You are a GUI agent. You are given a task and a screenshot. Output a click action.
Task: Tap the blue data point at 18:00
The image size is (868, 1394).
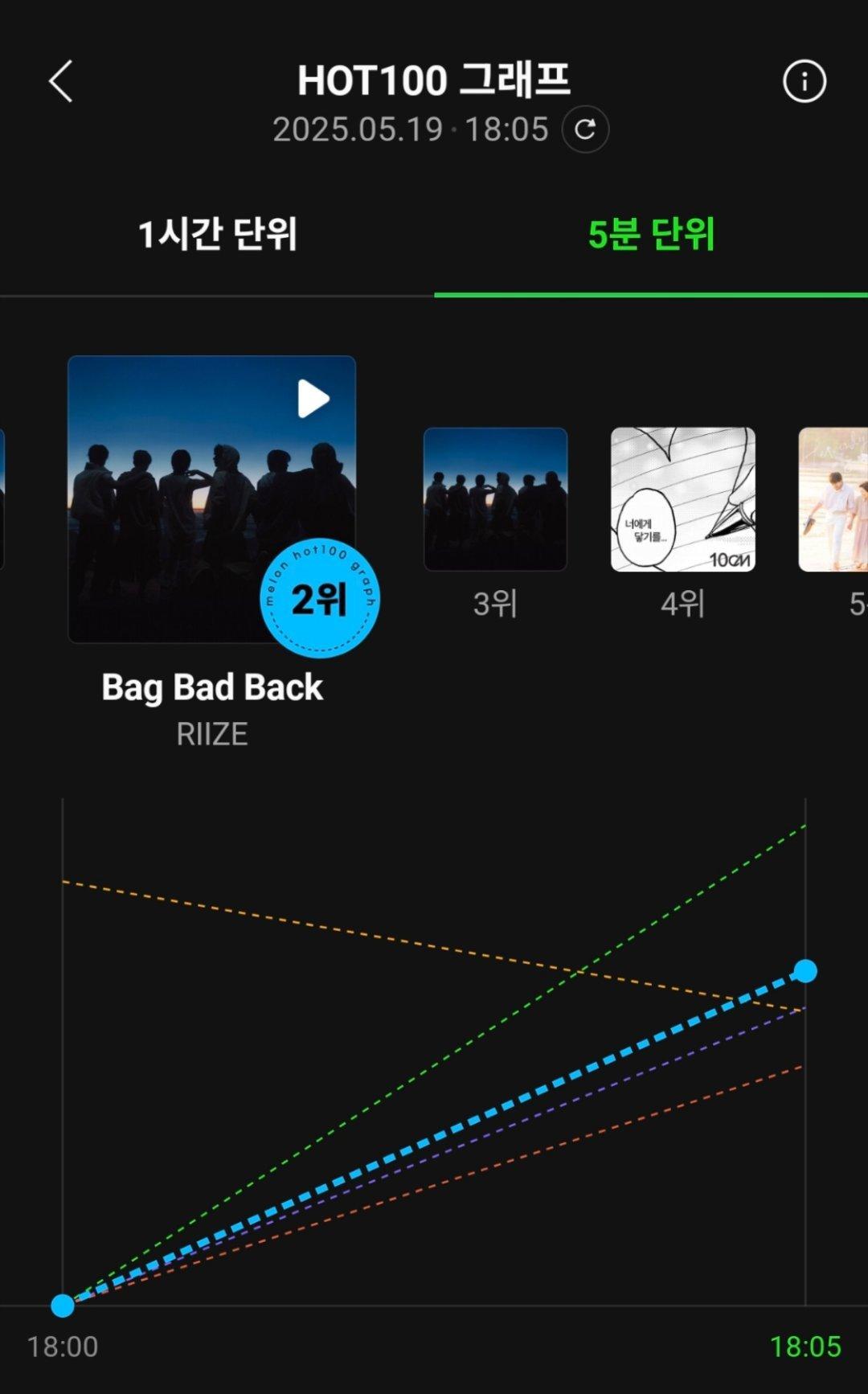tap(63, 1306)
